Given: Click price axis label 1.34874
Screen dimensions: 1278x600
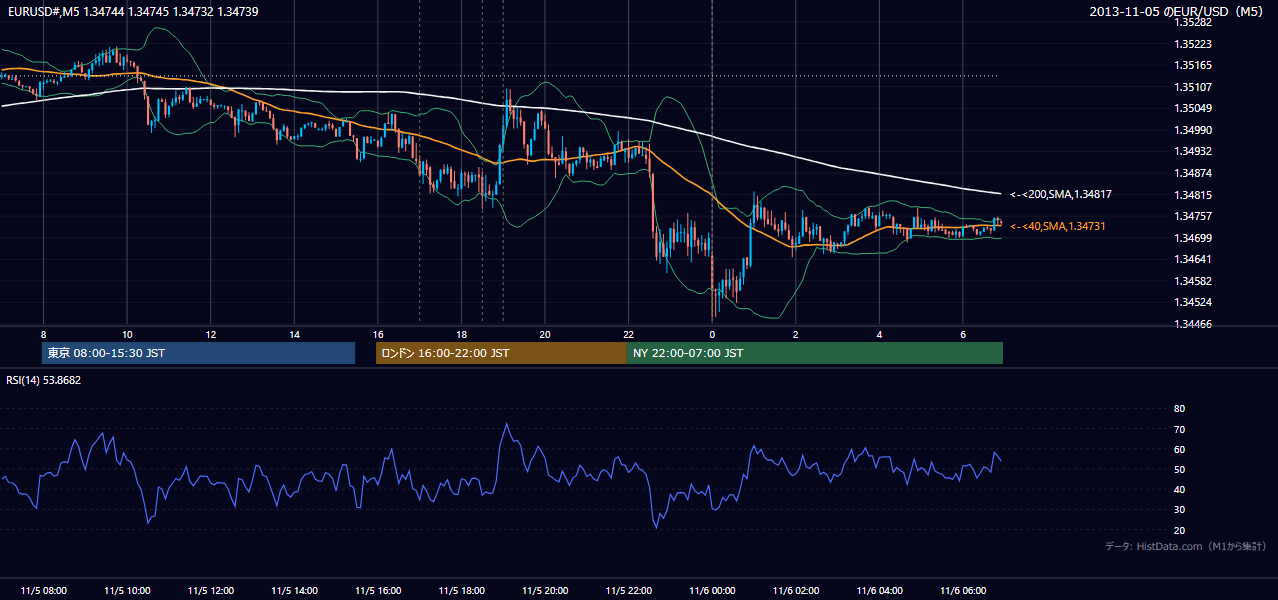Looking at the screenshot, I should 1193,173.
